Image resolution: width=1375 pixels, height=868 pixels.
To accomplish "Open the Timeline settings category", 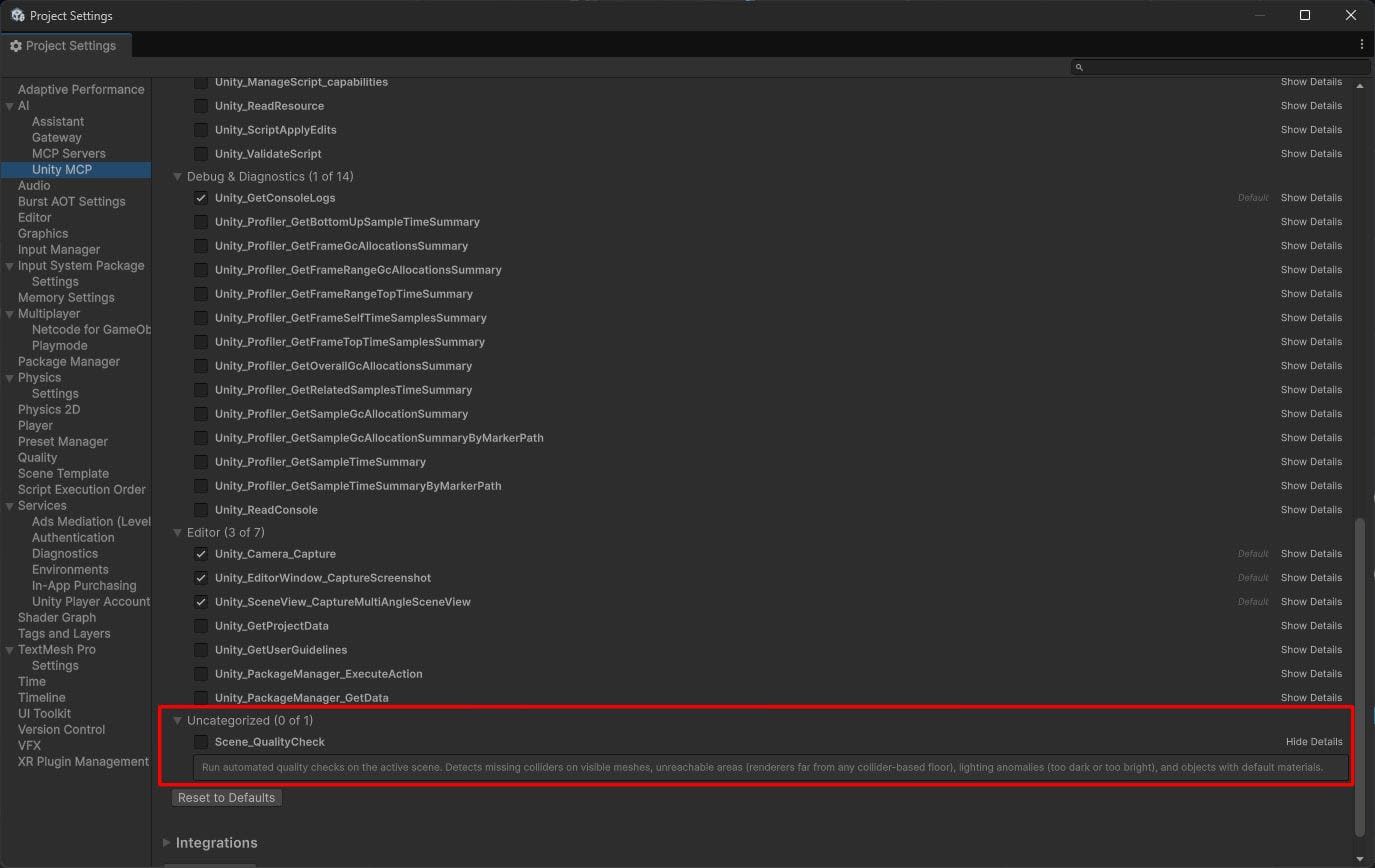I will [x=42, y=698].
